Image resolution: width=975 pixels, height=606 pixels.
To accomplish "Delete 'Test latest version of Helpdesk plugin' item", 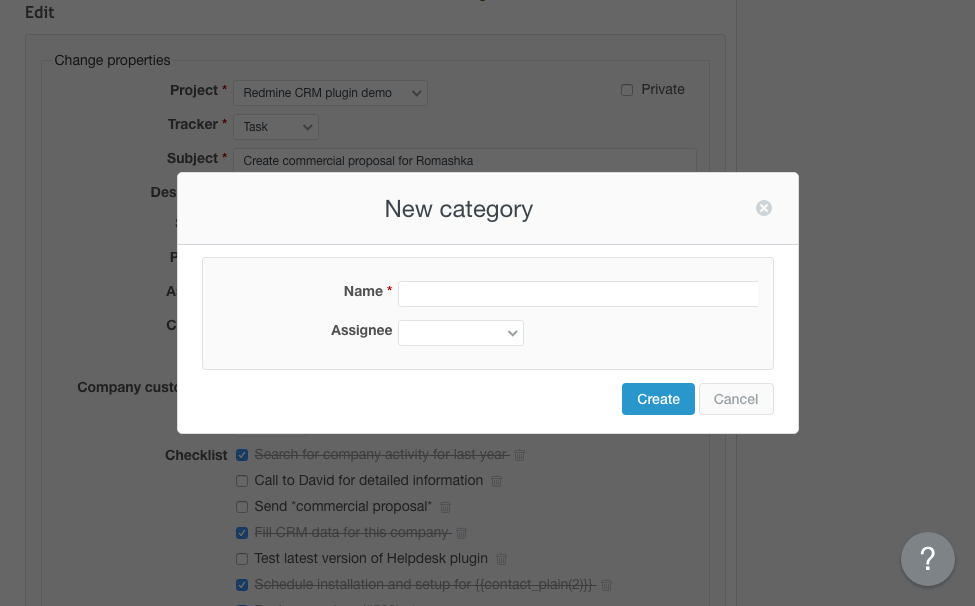I will (x=502, y=559).
